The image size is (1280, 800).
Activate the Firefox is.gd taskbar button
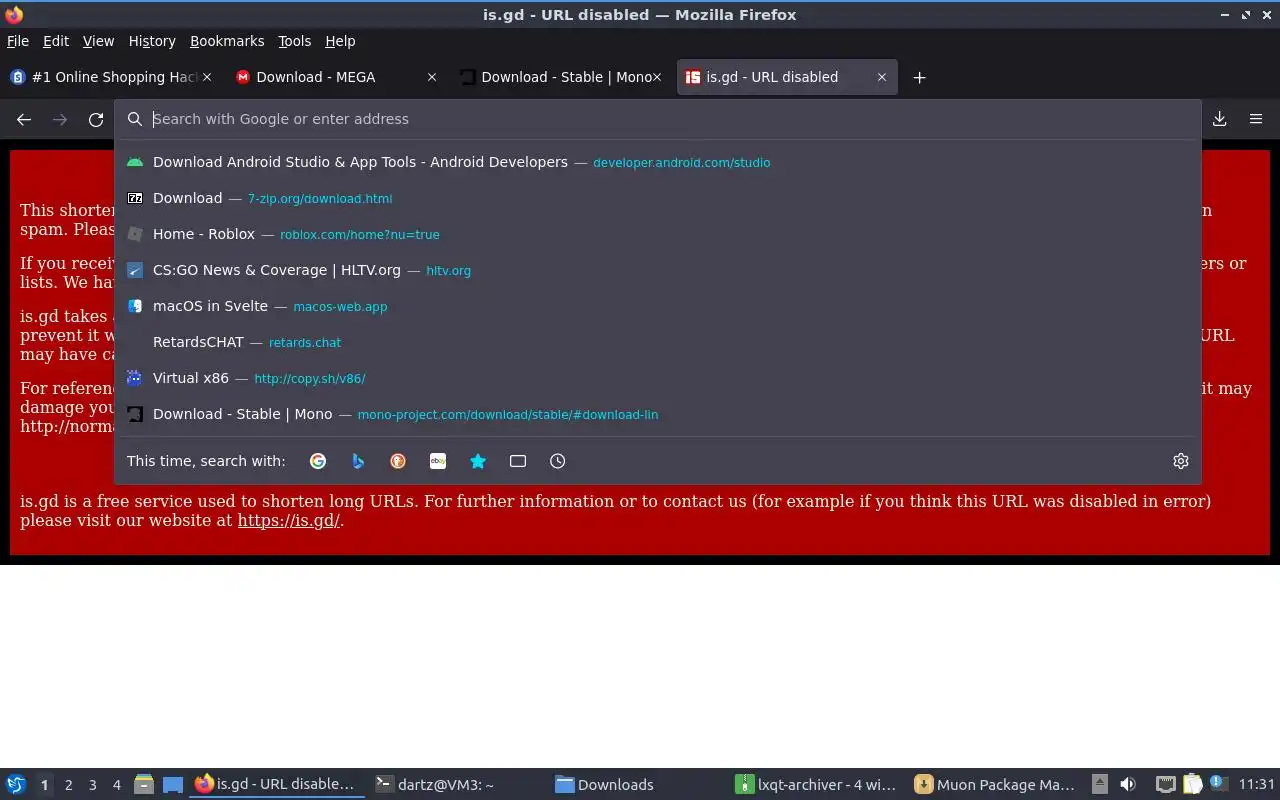276,785
